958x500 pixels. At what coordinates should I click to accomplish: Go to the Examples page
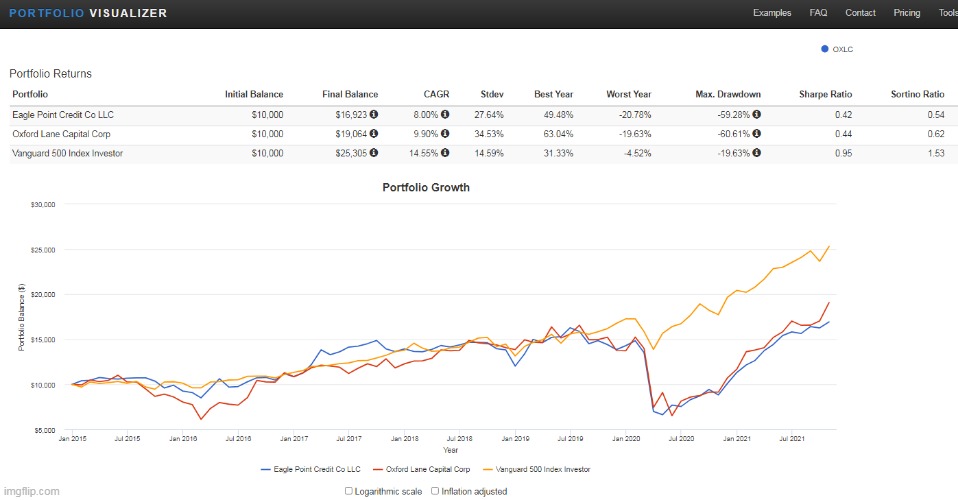pos(771,13)
